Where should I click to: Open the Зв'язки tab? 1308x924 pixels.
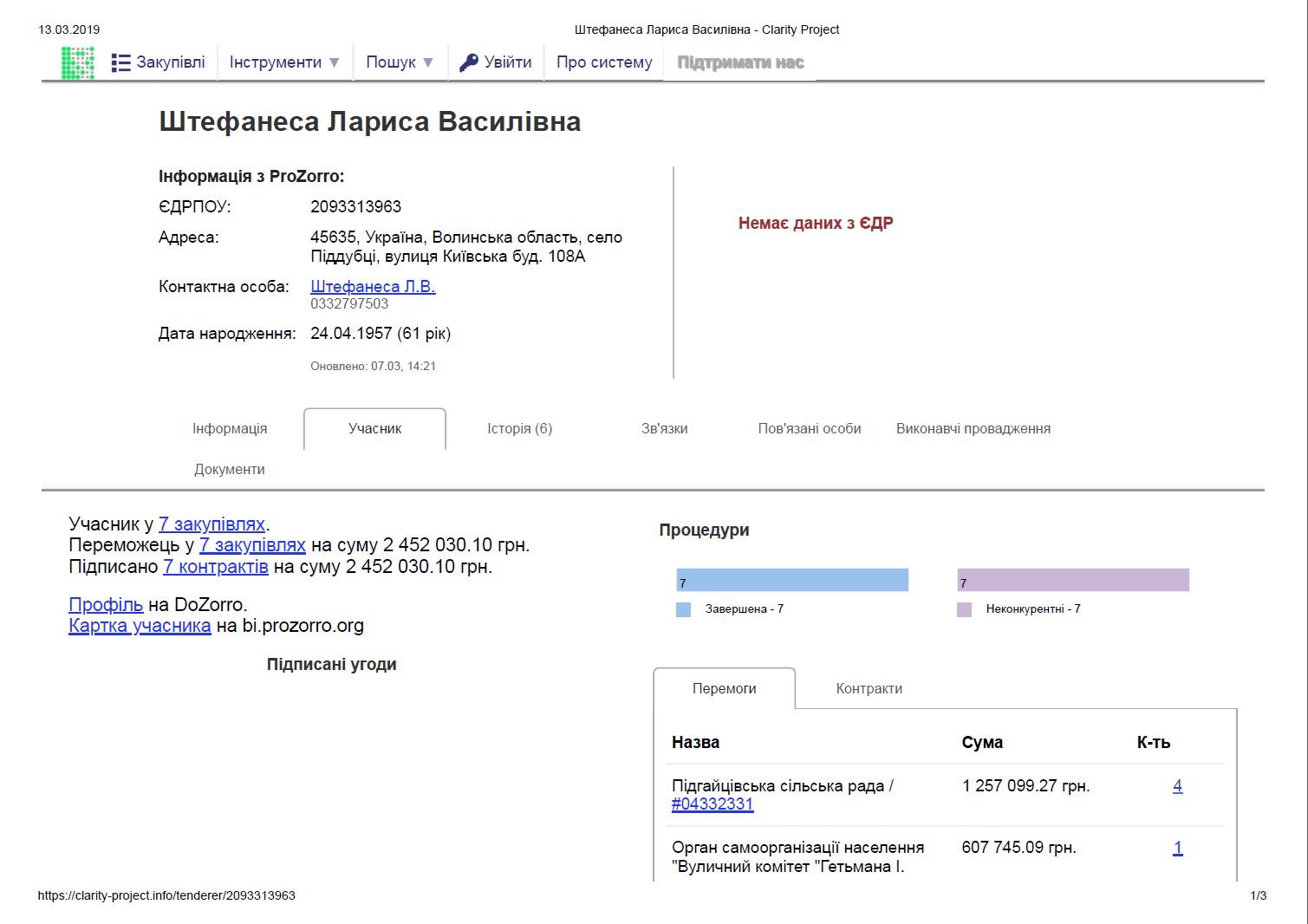pos(664,428)
